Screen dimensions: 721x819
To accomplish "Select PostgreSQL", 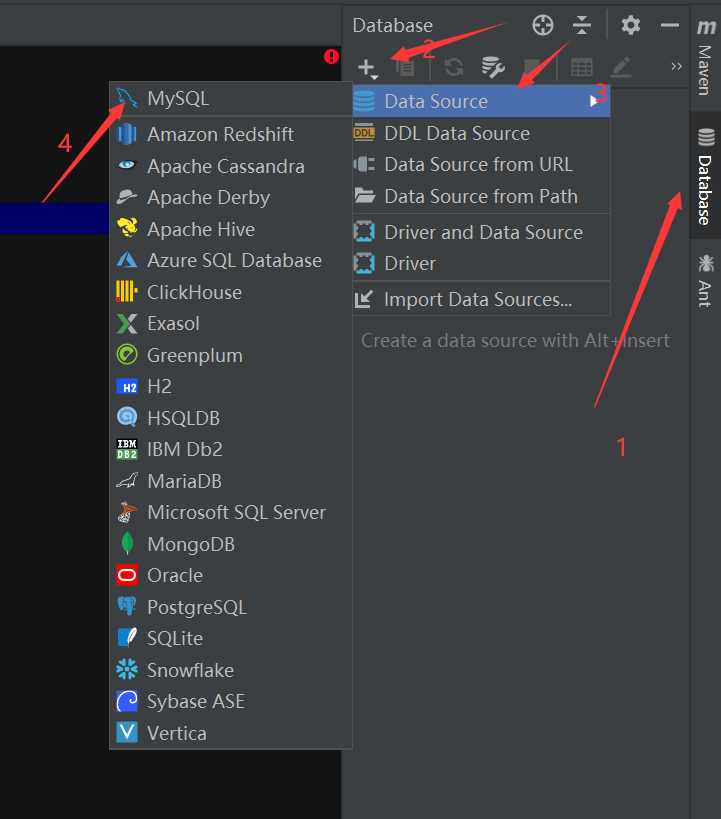I will click(231, 607).
